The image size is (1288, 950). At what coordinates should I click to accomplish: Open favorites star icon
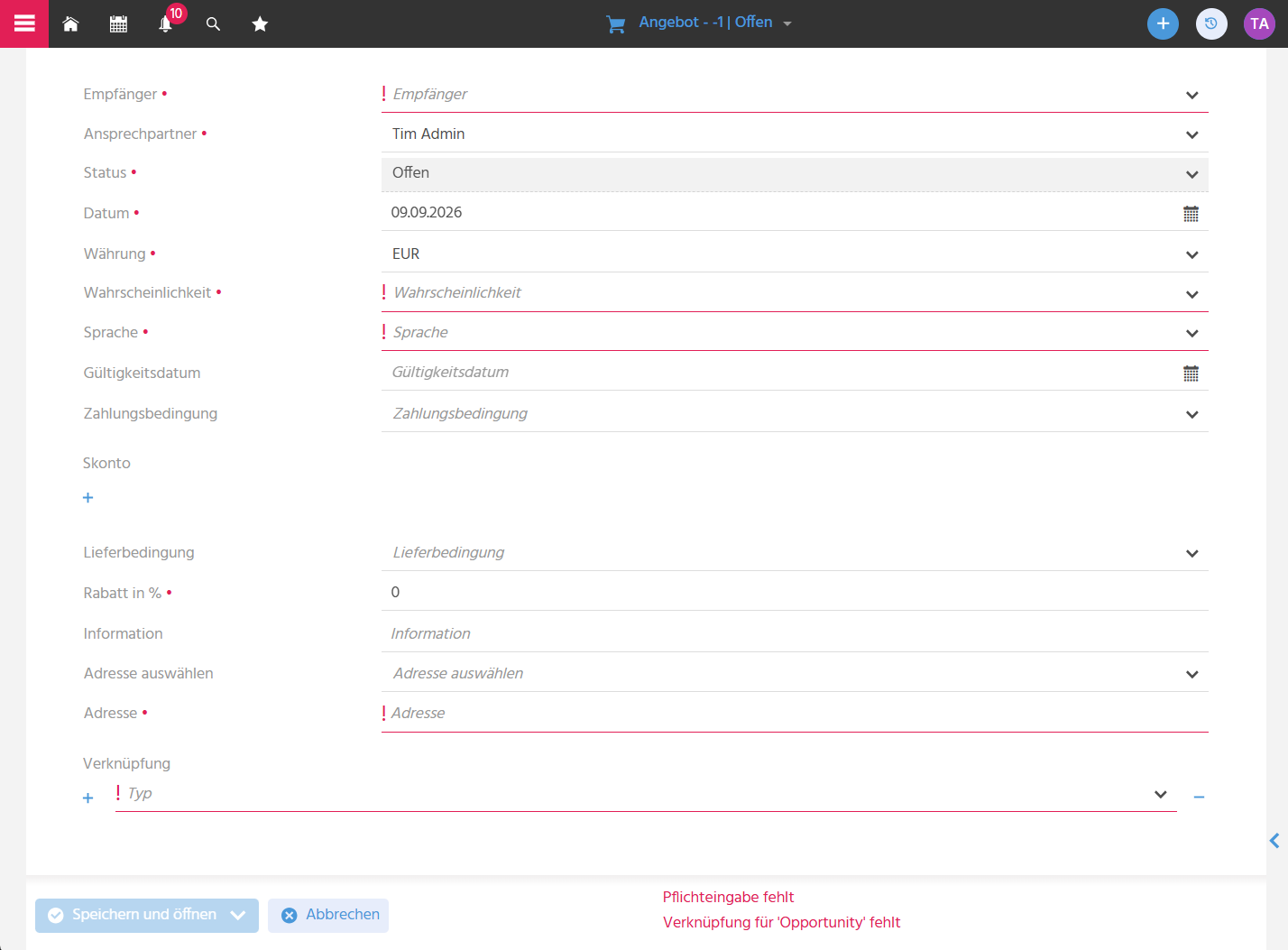pos(260,24)
